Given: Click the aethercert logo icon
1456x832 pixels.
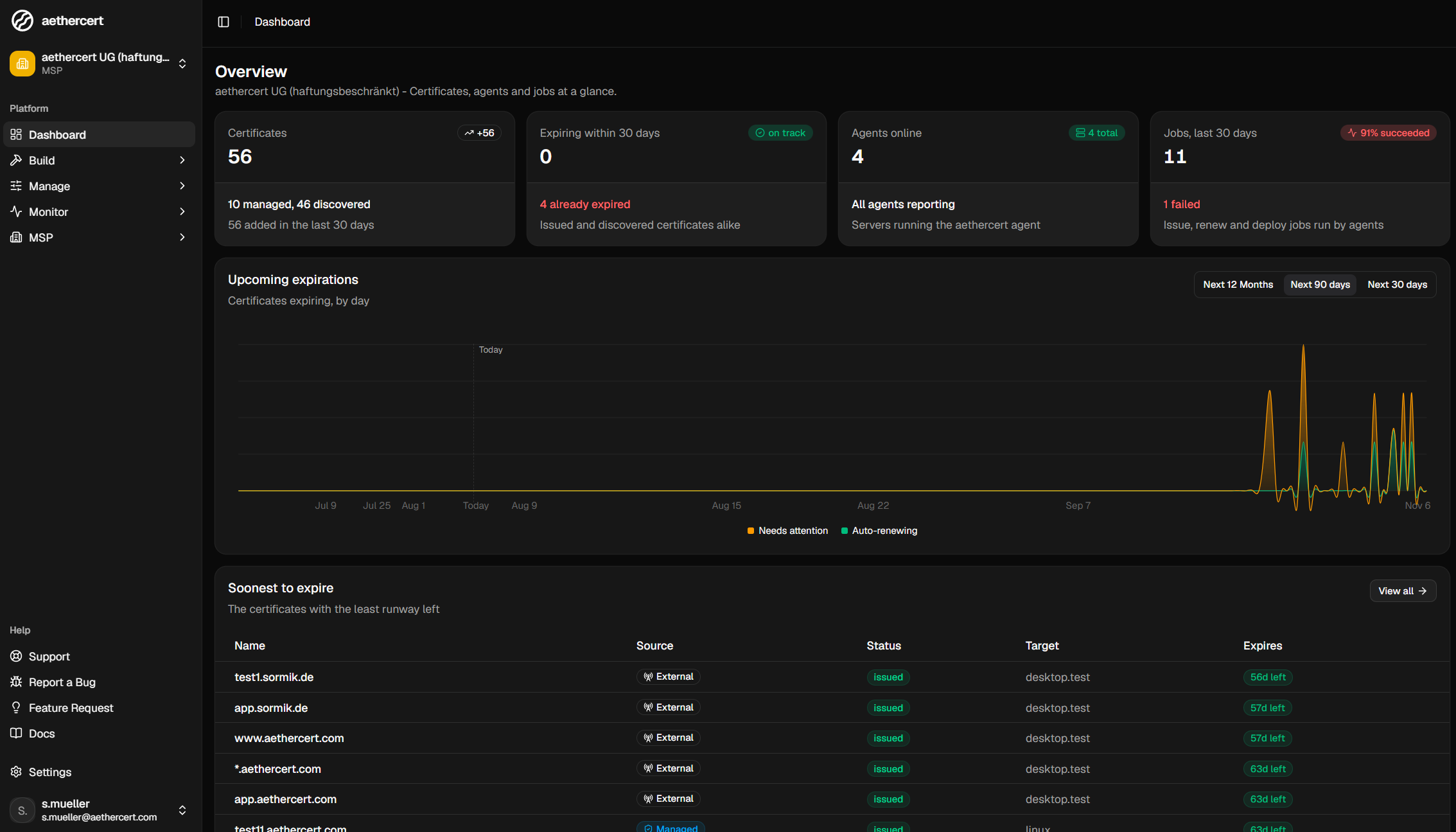Looking at the screenshot, I should [22, 21].
